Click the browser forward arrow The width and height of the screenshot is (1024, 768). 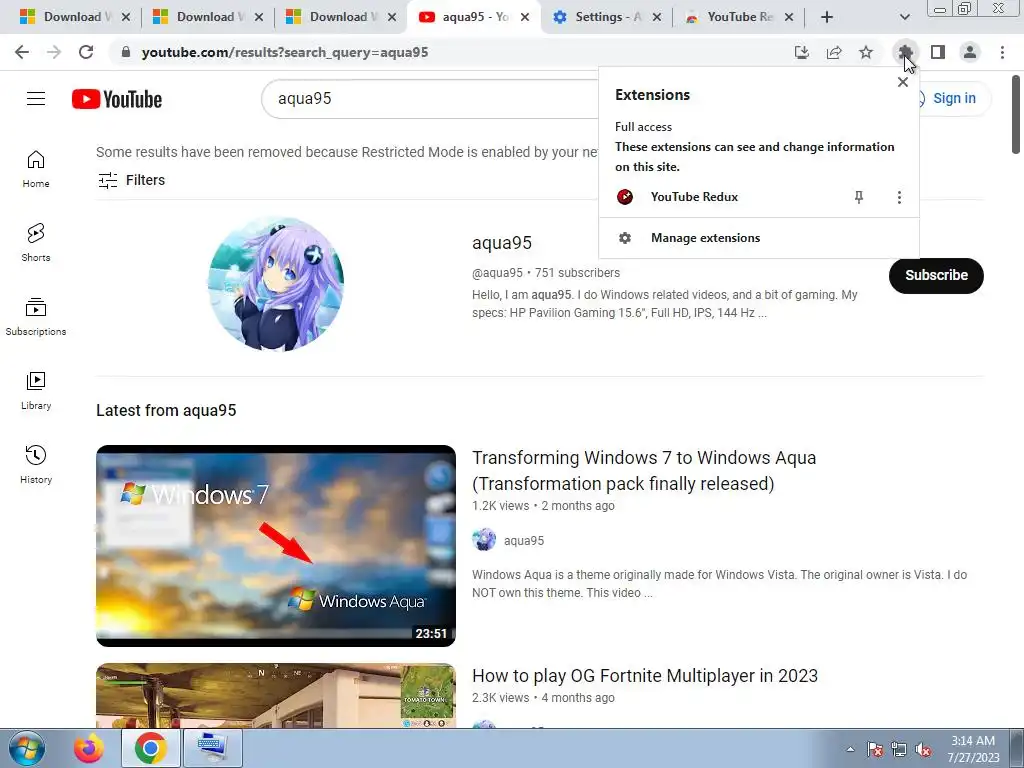click(54, 52)
